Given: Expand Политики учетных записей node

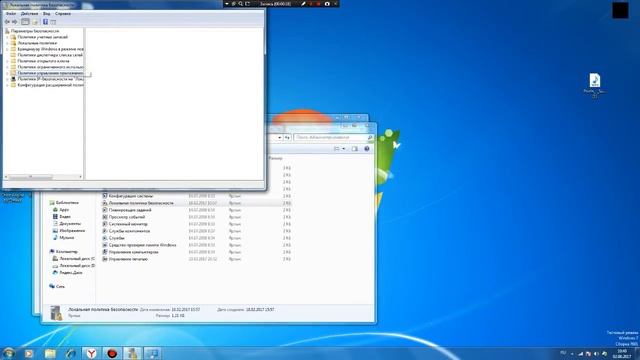Looking at the screenshot, I should (x=7, y=37).
